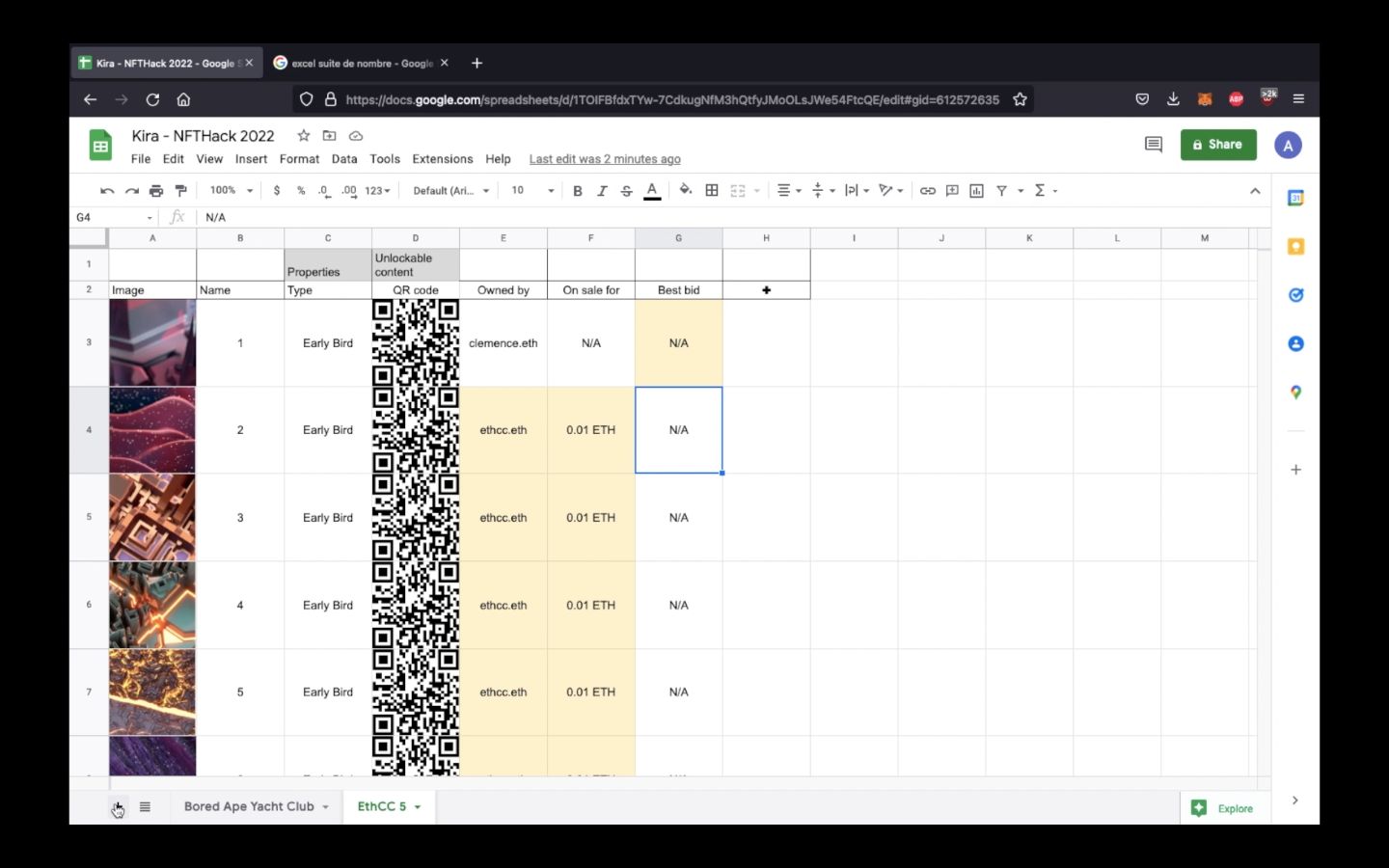This screenshot has width=1389, height=868.
Task: Switch to Bored Ape Yacht Club sheet
Action: [x=249, y=806]
